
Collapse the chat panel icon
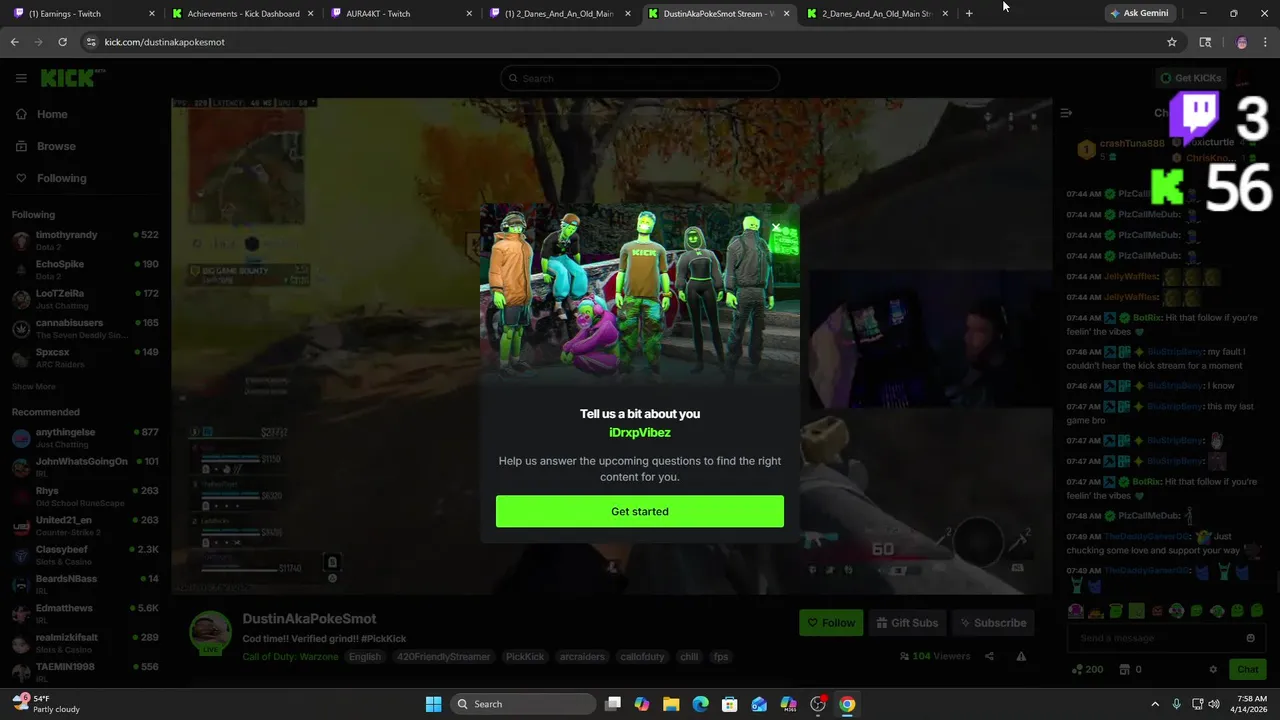click(1066, 113)
